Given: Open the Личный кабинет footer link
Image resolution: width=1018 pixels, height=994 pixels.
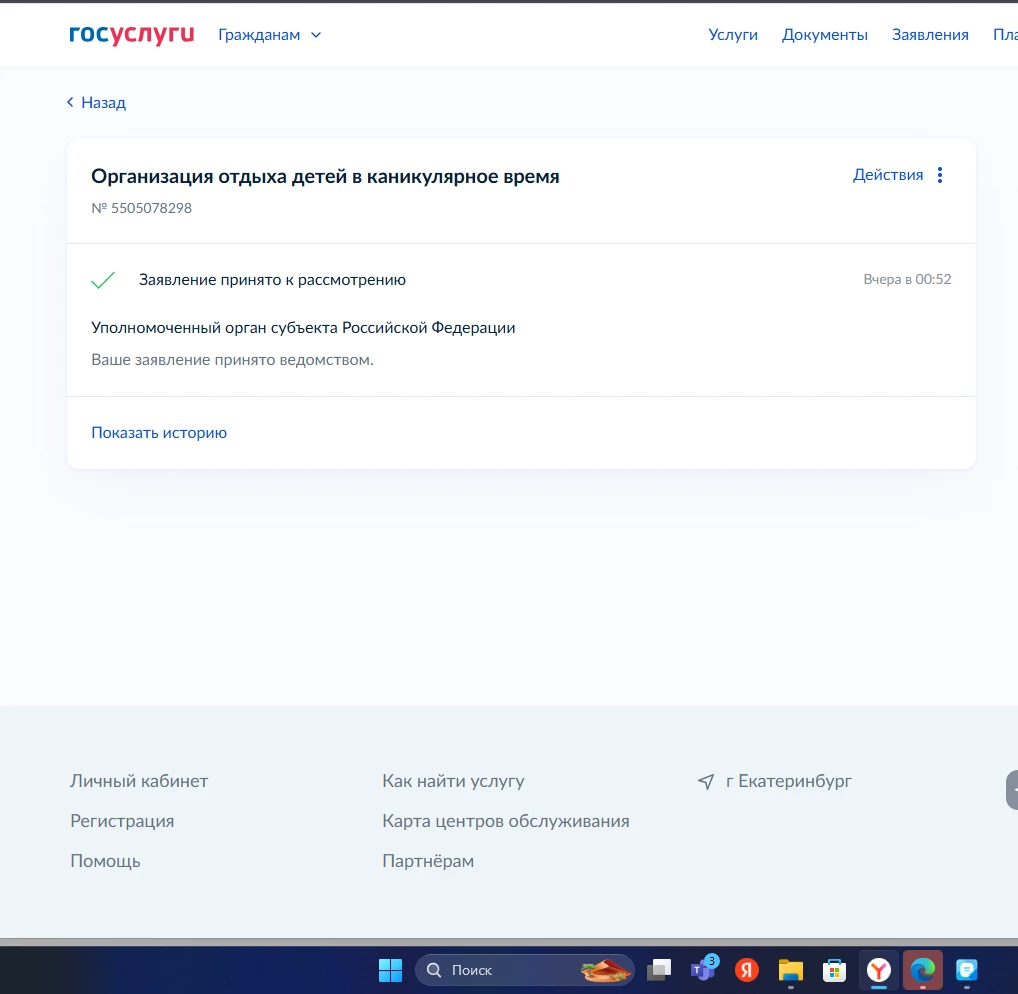Looking at the screenshot, I should 139,781.
